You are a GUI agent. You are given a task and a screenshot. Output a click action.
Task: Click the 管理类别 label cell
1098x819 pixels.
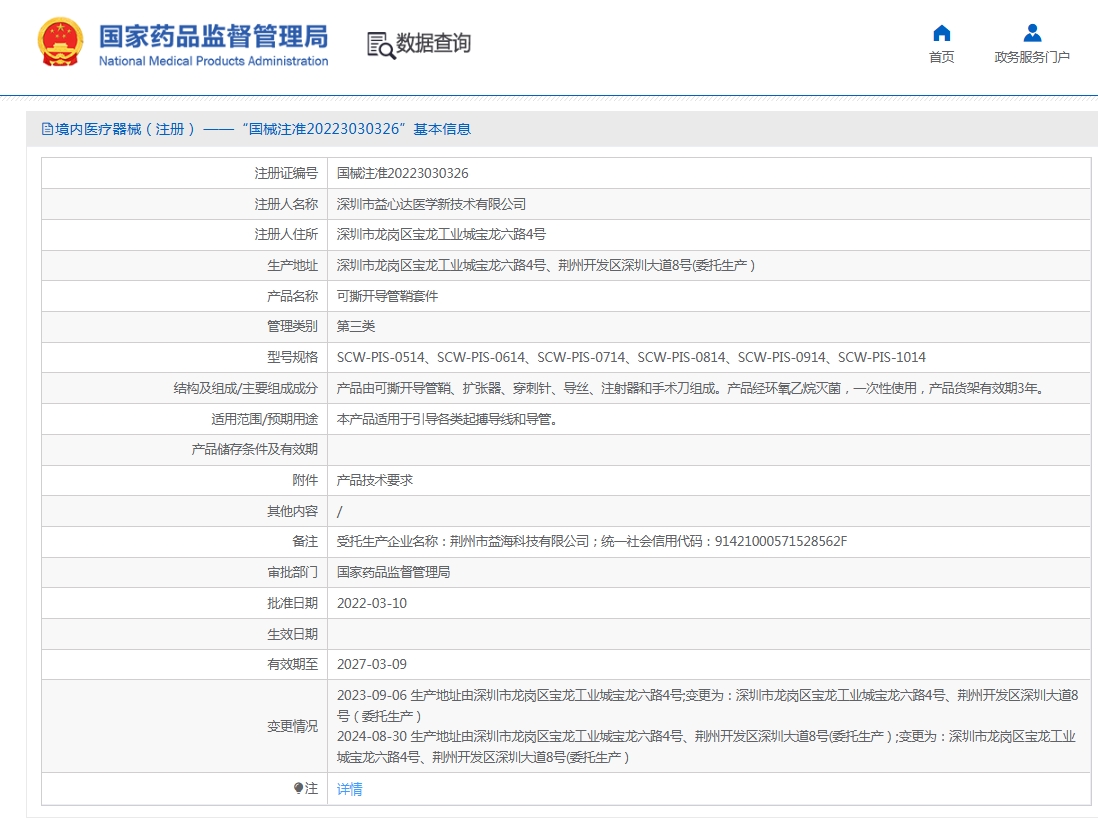pyautogui.click(x=185, y=326)
